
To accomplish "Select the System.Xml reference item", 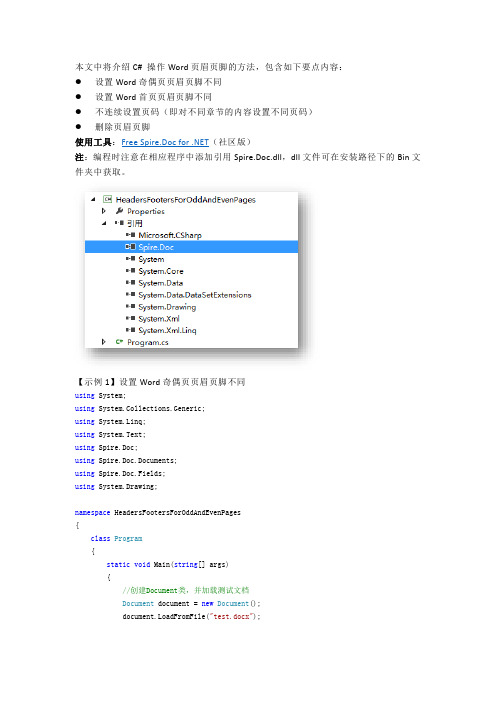I will pyautogui.click(x=159, y=318).
